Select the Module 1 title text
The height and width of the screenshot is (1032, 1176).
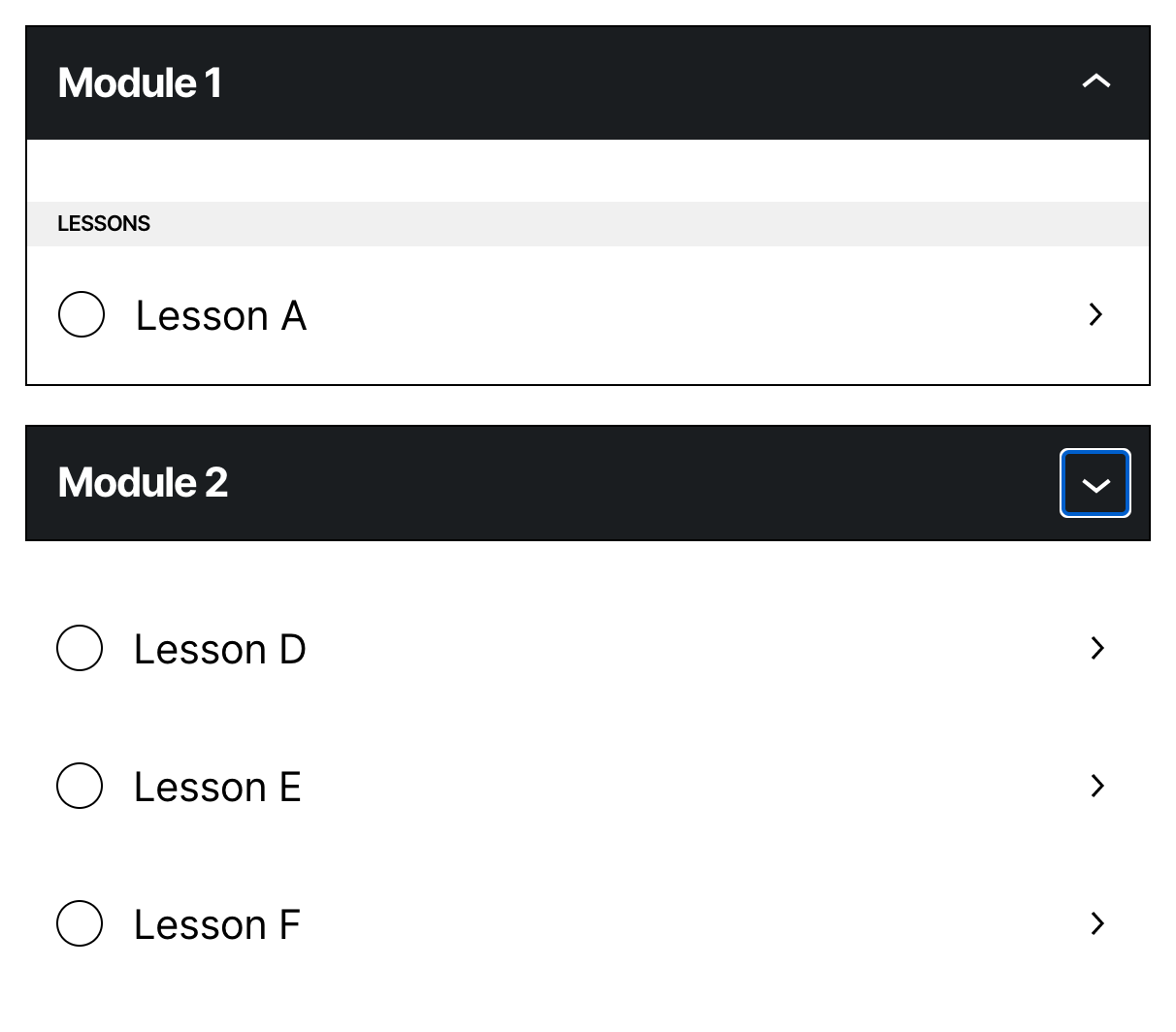tap(140, 82)
